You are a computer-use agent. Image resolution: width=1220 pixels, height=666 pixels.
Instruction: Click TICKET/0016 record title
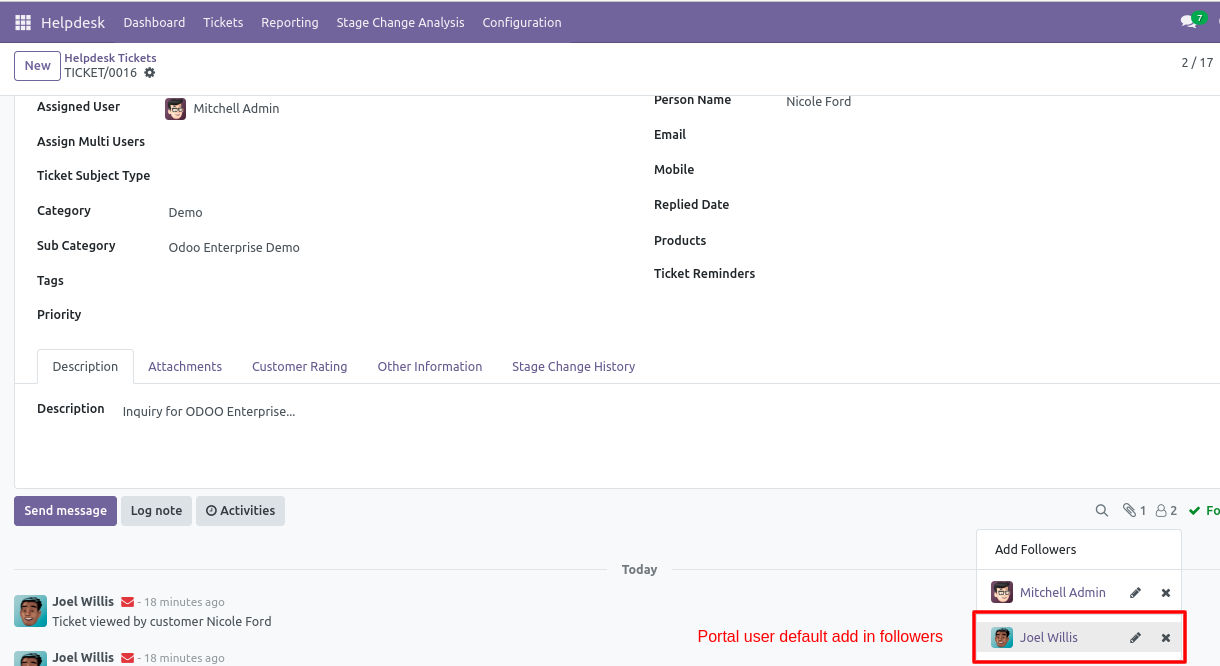point(100,73)
